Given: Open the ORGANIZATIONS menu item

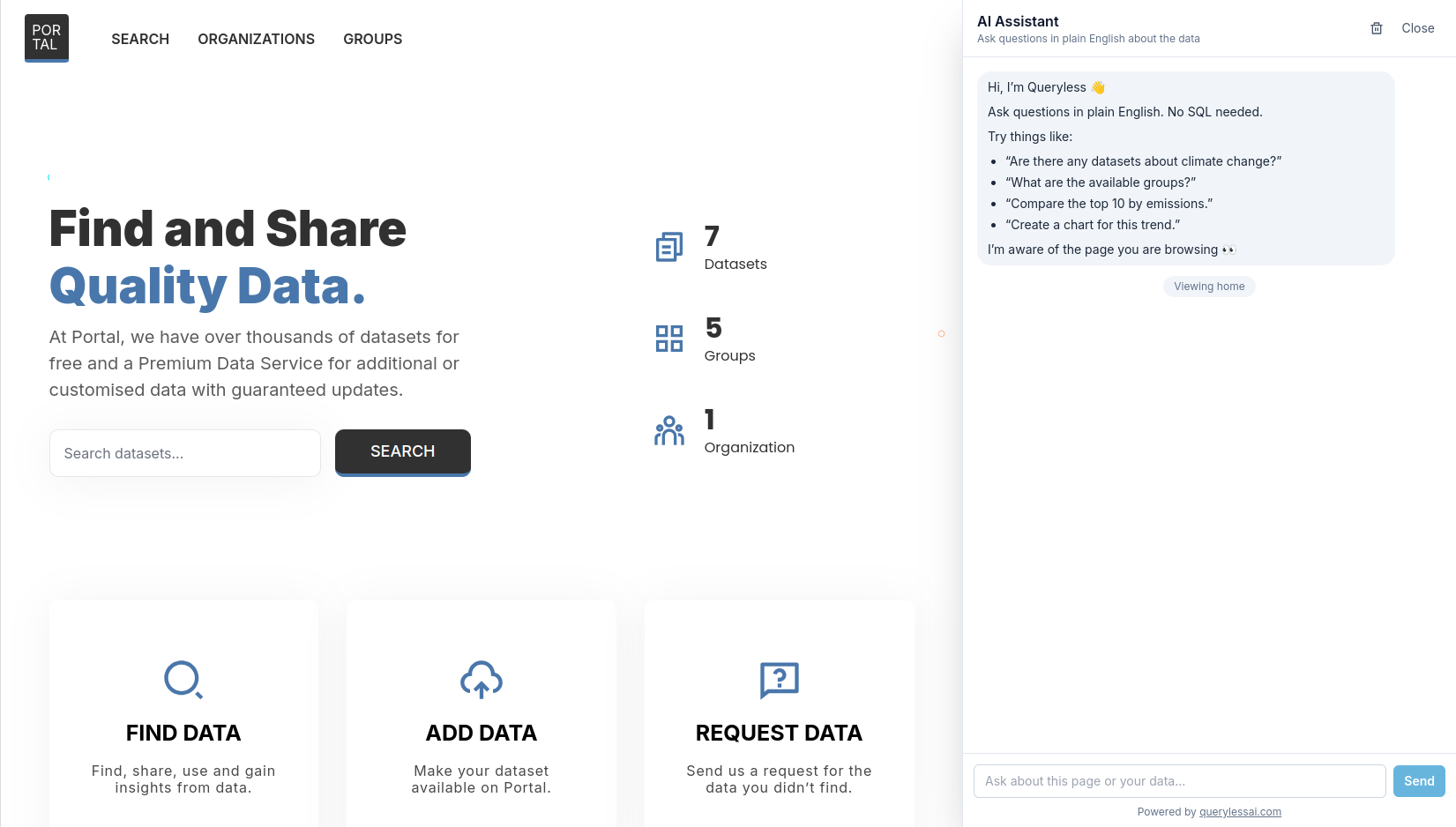Looking at the screenshot, I should pos(256,39).
